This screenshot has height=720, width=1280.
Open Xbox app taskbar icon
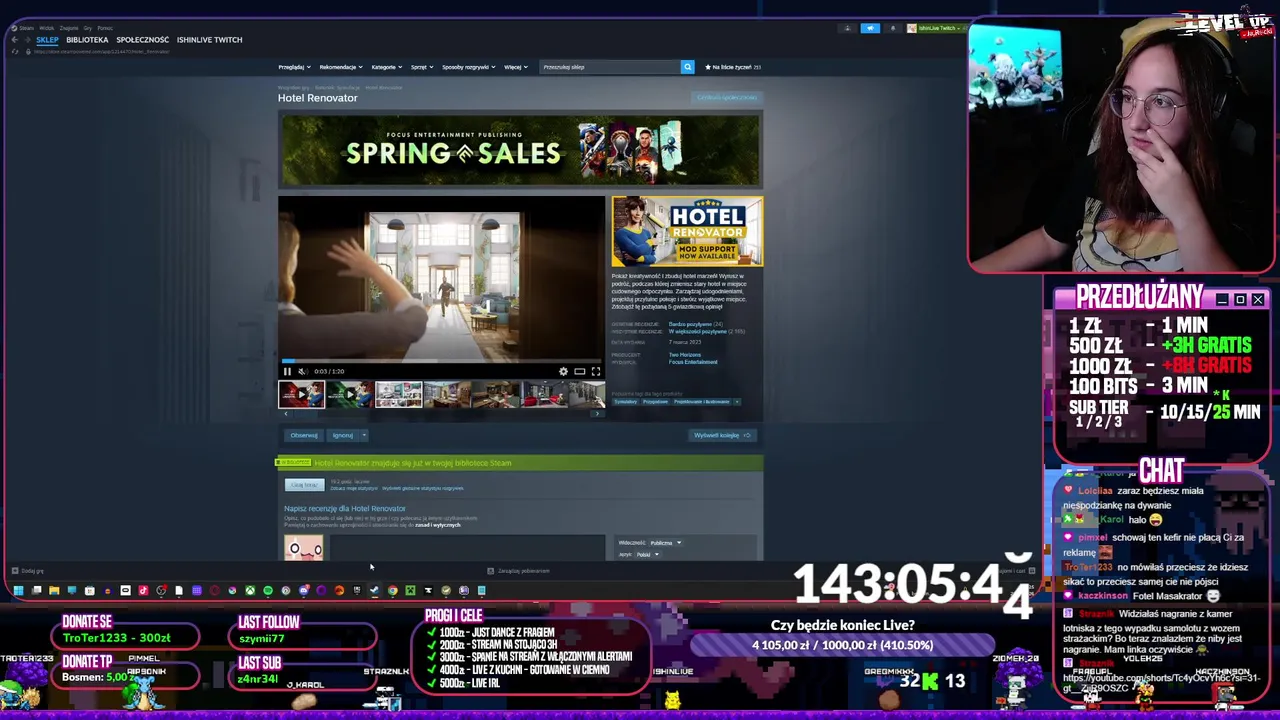click(x=250, y=591)
